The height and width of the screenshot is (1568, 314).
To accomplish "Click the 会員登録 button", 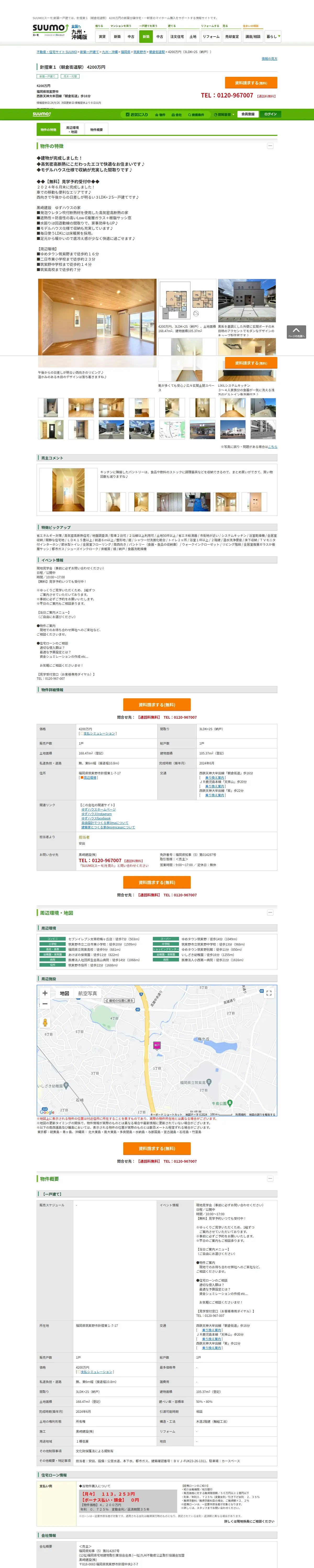I will [x=248, y=114].
